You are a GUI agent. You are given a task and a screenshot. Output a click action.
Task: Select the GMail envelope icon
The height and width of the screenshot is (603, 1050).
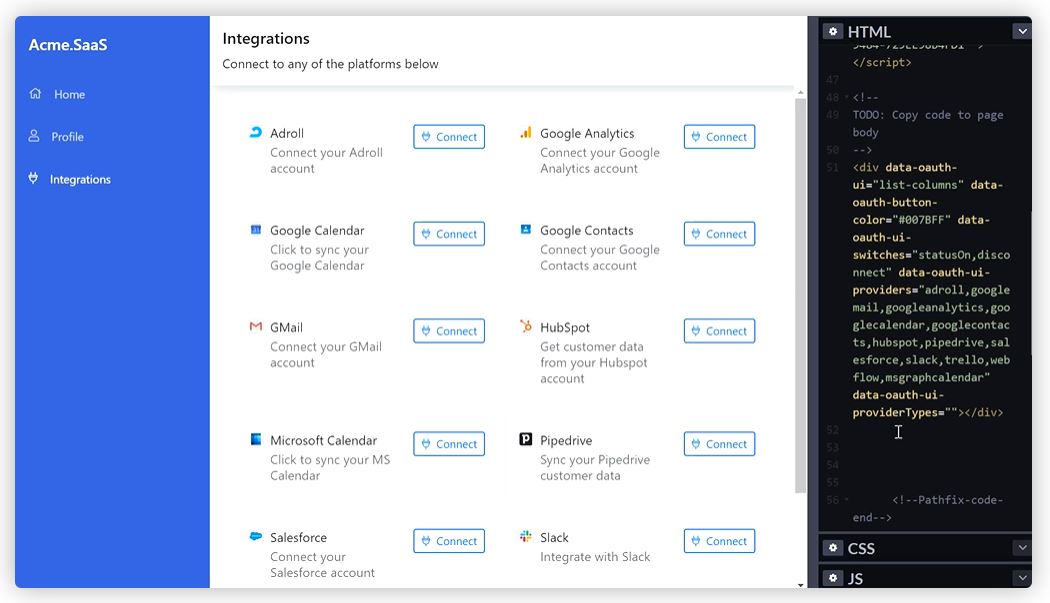click(255, 327)
